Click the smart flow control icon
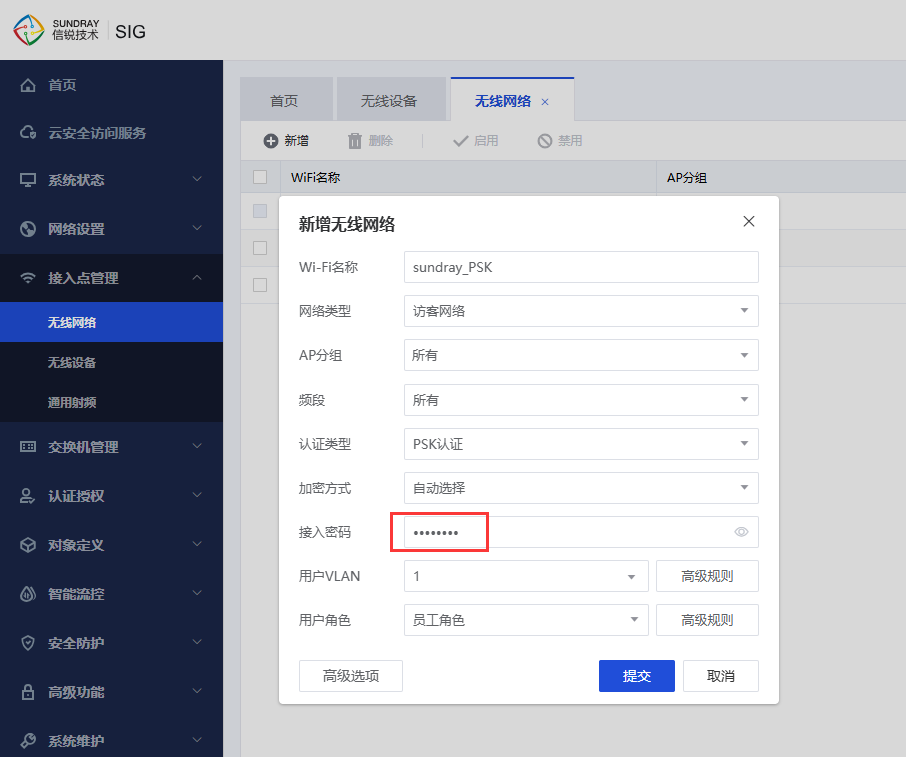The width and height of the screenshot is (906, 757). click(x=28, y=594)
